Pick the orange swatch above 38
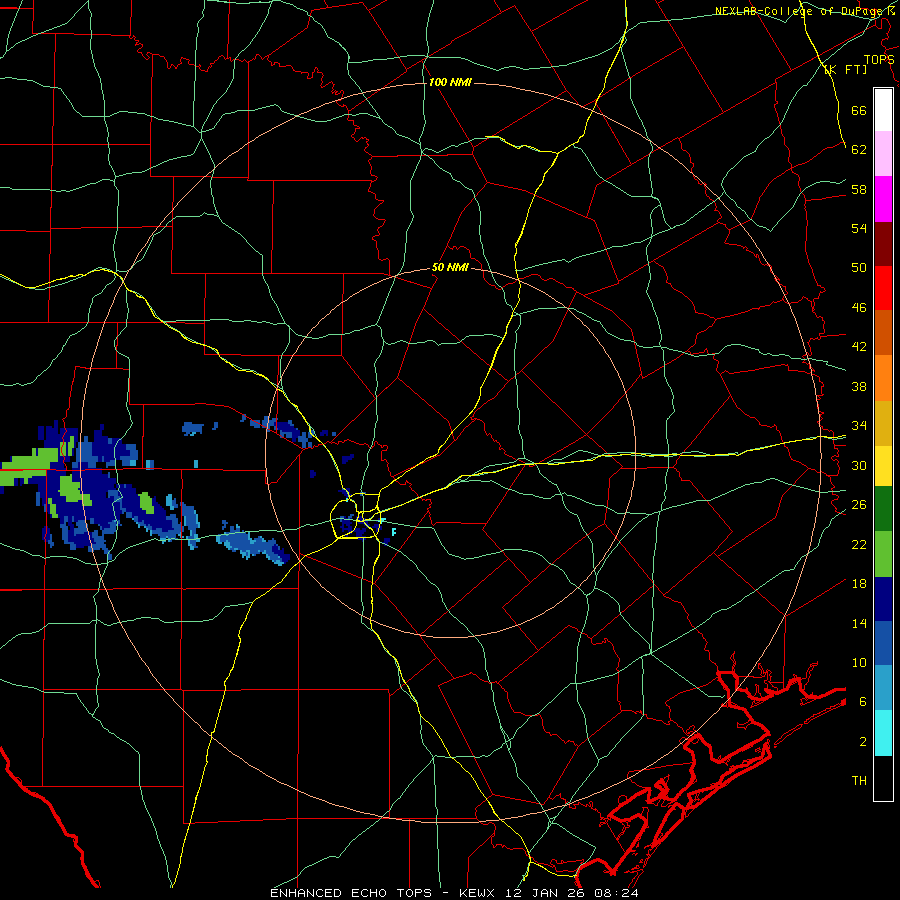 coord(883,378)
